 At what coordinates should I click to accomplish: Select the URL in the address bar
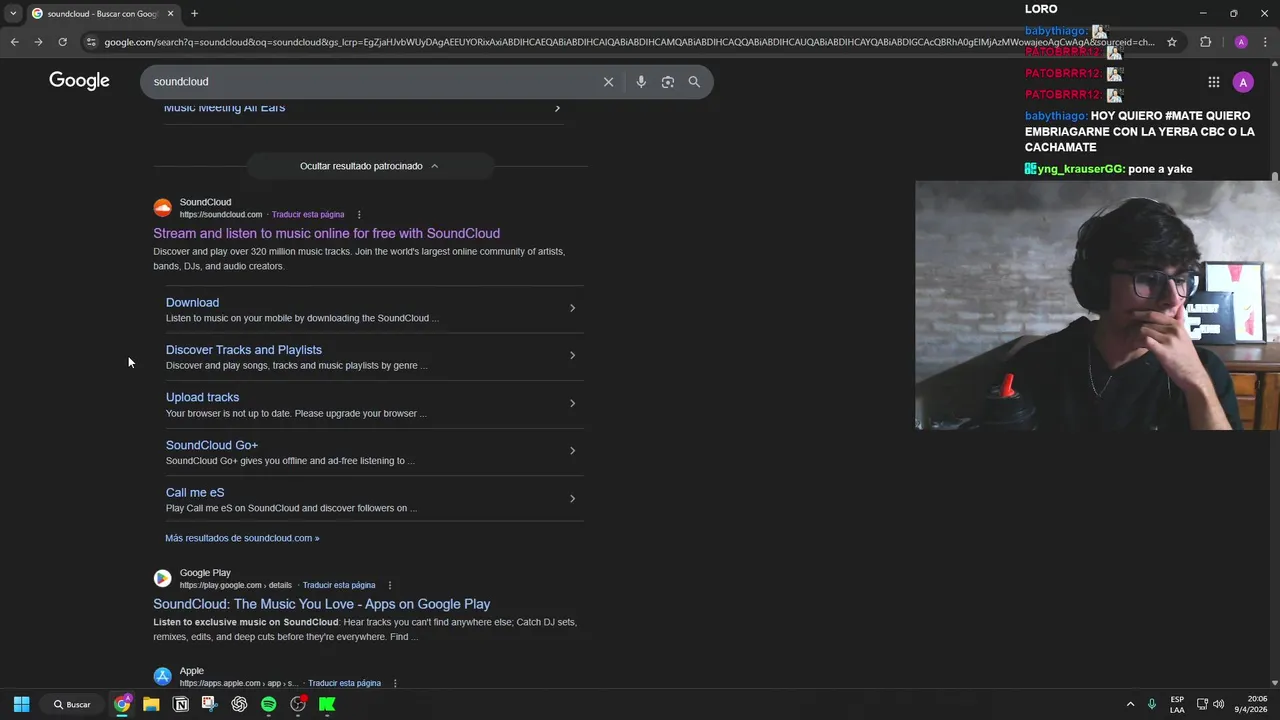coord(629,42)
